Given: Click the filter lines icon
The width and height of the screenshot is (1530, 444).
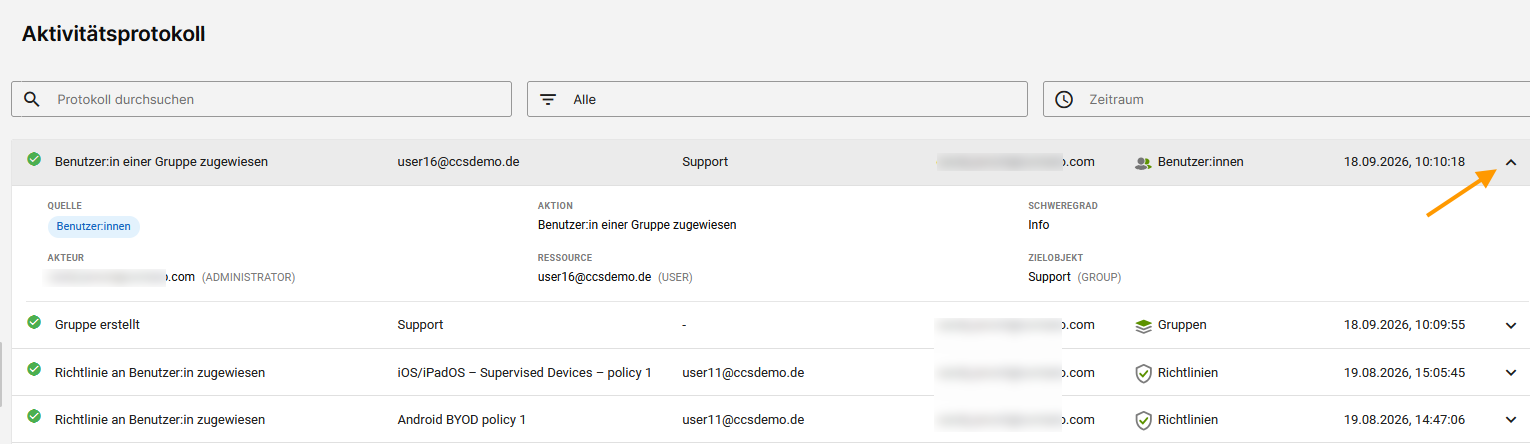Looking at the screenshot, I should 548,99.
